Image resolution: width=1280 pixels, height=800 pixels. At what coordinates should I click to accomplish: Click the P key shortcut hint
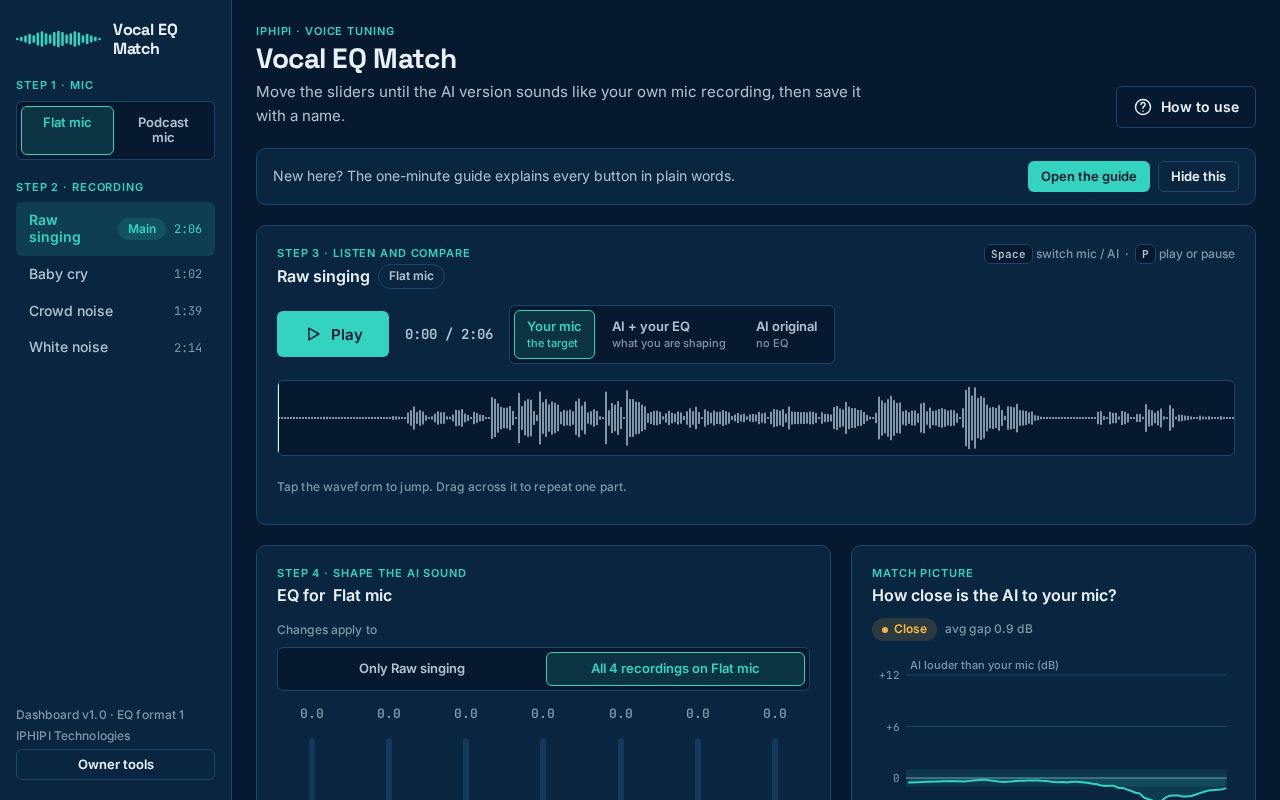[1145, 254]
